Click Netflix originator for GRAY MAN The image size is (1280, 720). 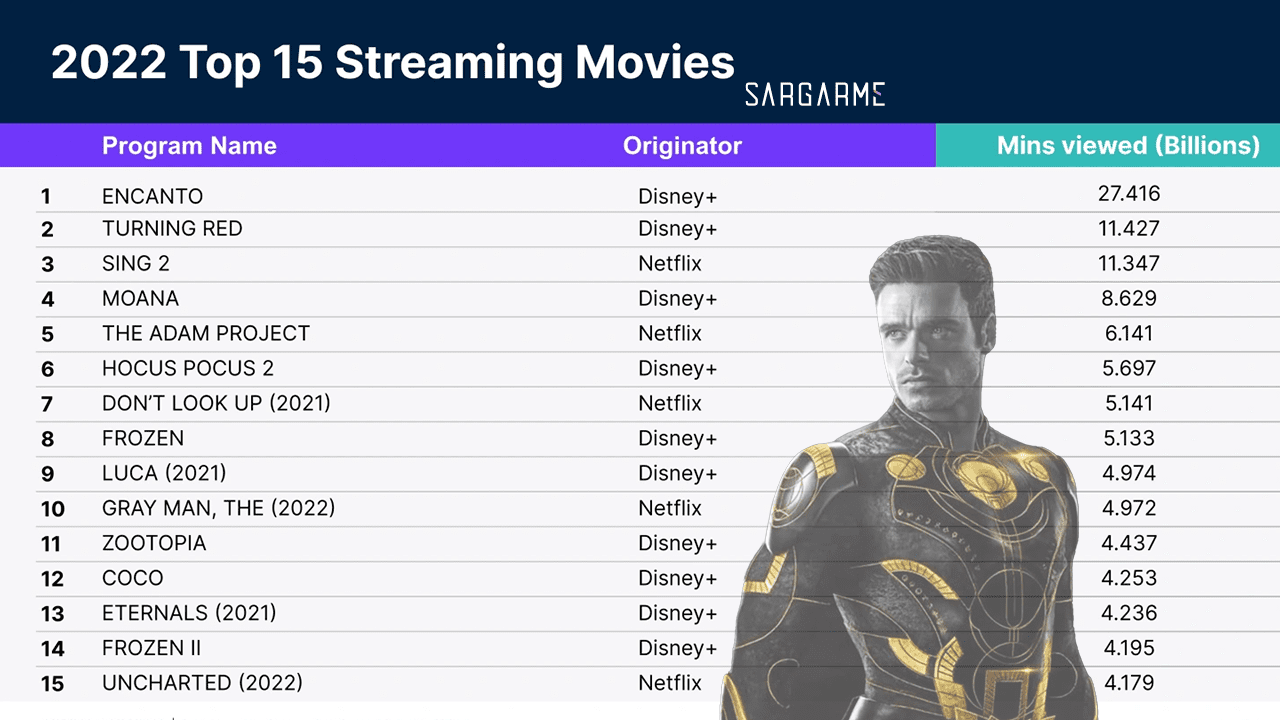(670, 509)
